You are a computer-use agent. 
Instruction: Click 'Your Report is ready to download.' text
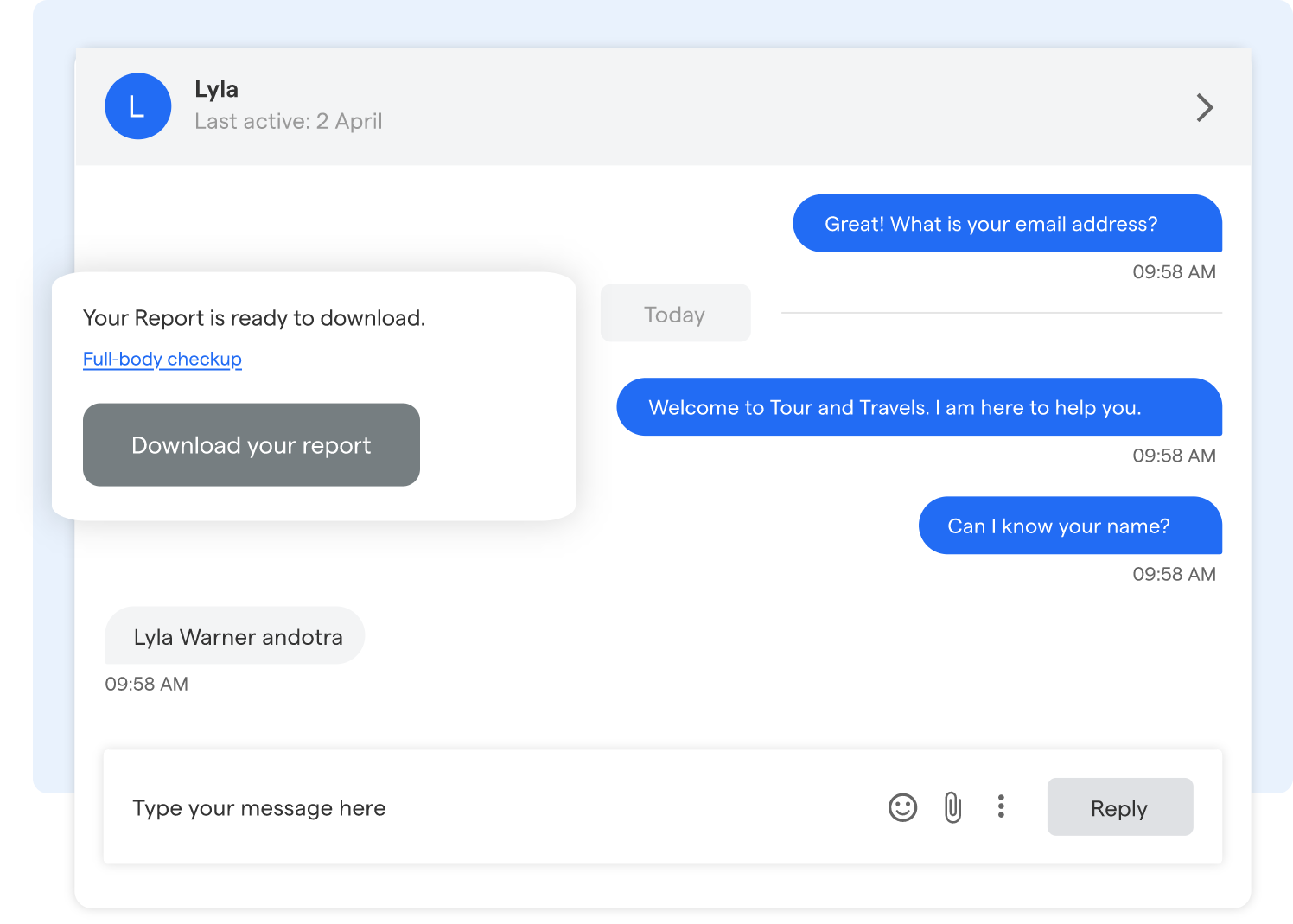point(254,318)
